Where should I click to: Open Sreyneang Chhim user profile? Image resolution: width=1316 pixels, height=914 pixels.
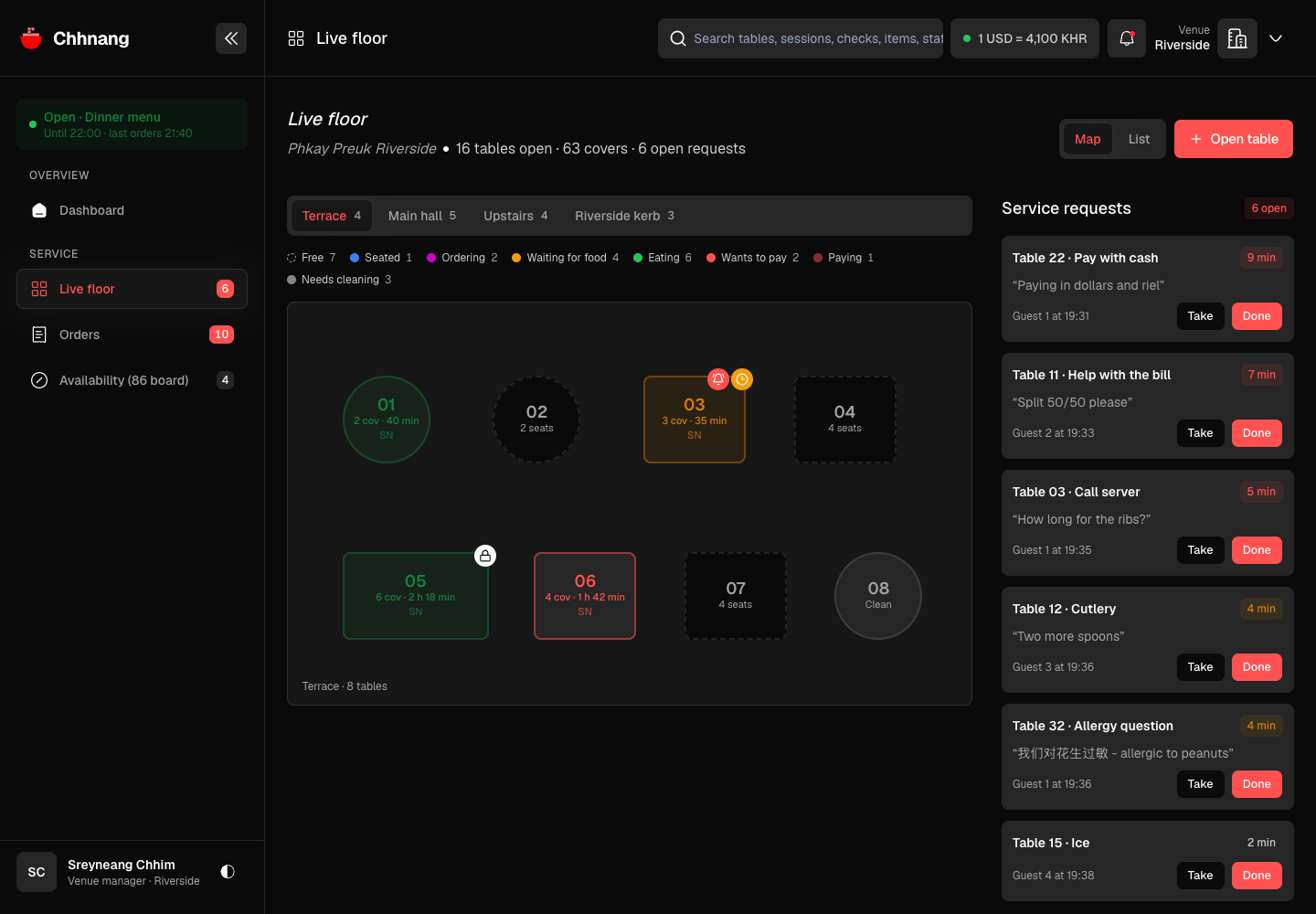tap(132, 872)
